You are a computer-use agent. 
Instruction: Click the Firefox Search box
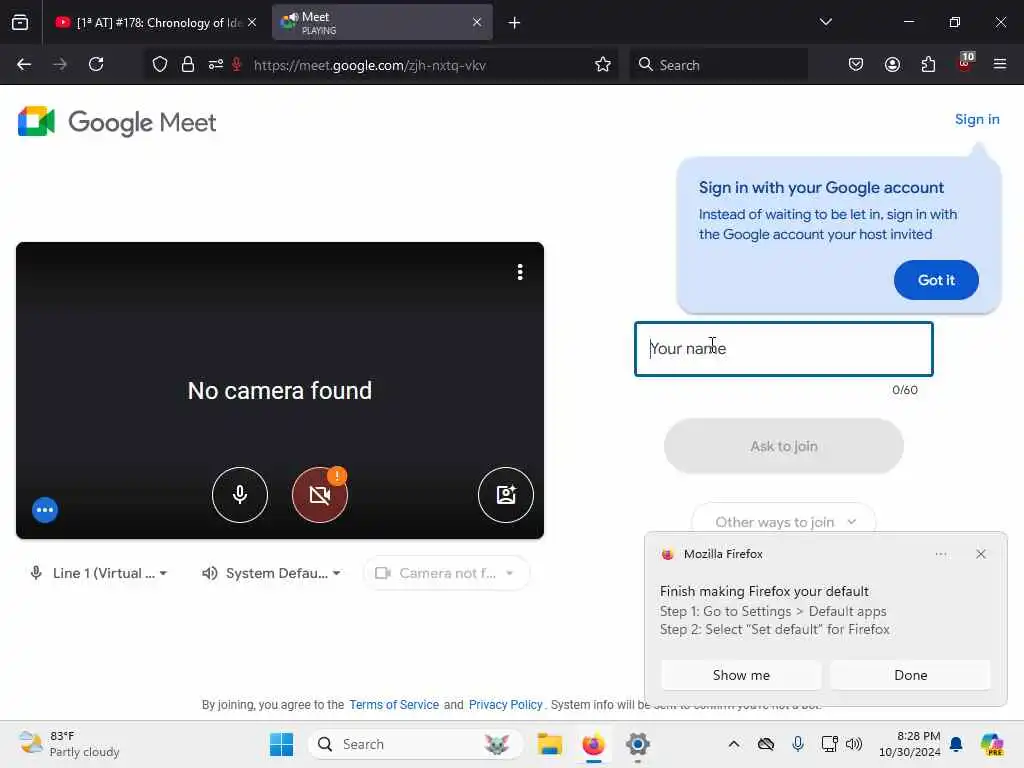(718, 65)
